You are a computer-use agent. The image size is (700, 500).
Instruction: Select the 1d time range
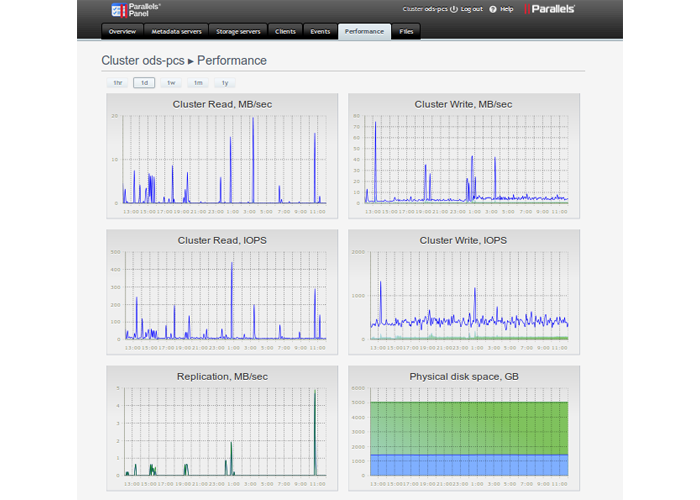pyautogui.click(x=144, y=83)
